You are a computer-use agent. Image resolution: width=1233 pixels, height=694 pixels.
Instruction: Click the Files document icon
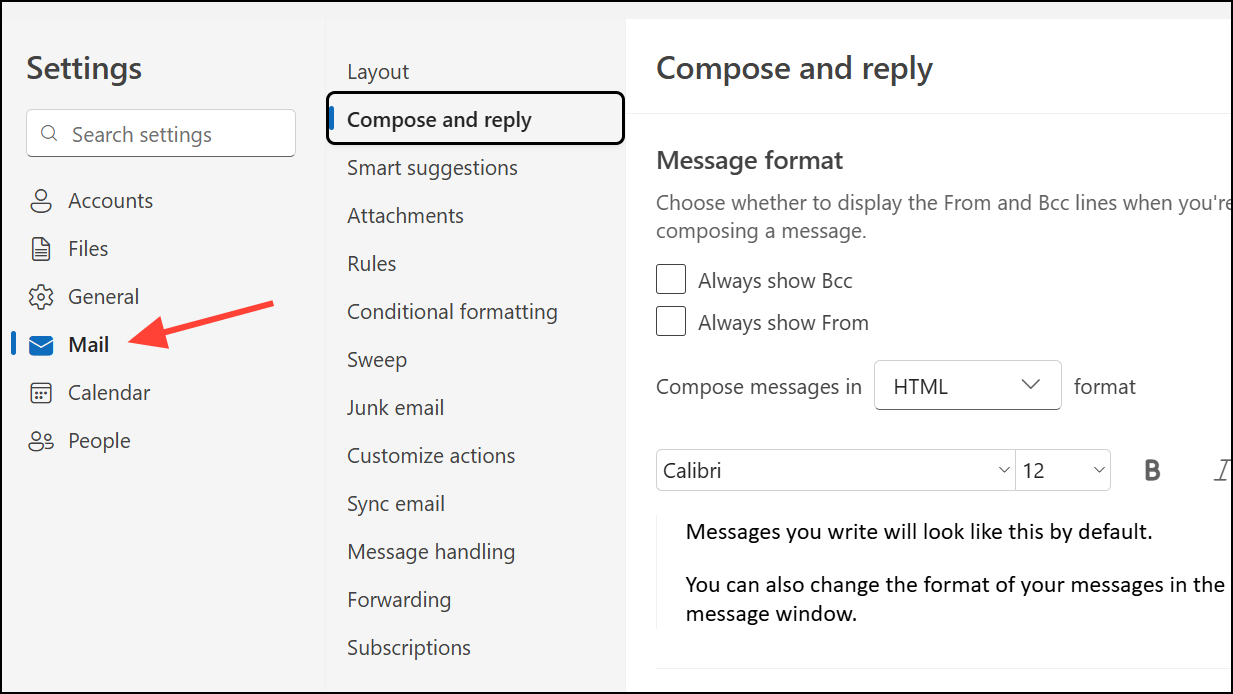click(41, 249)
